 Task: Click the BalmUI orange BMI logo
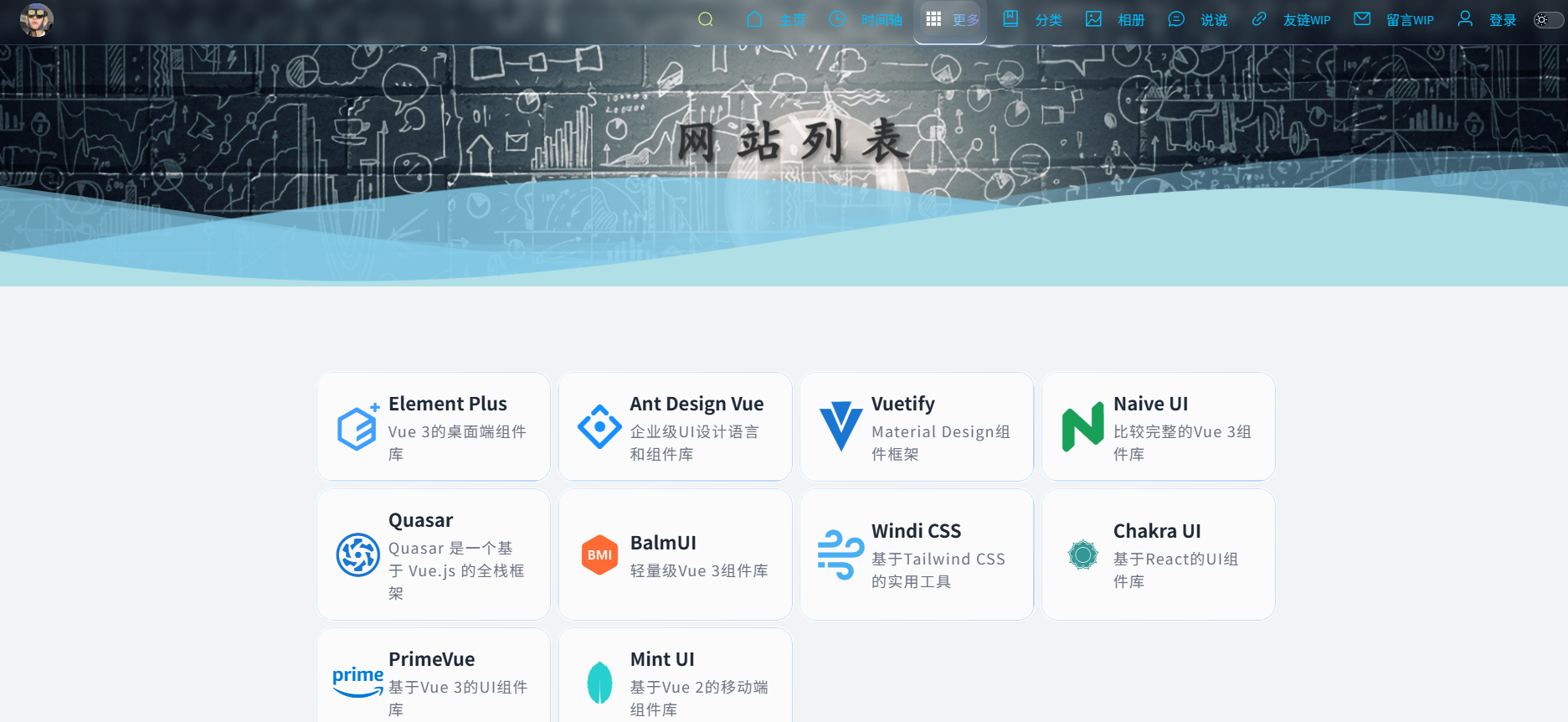(599, 554)
